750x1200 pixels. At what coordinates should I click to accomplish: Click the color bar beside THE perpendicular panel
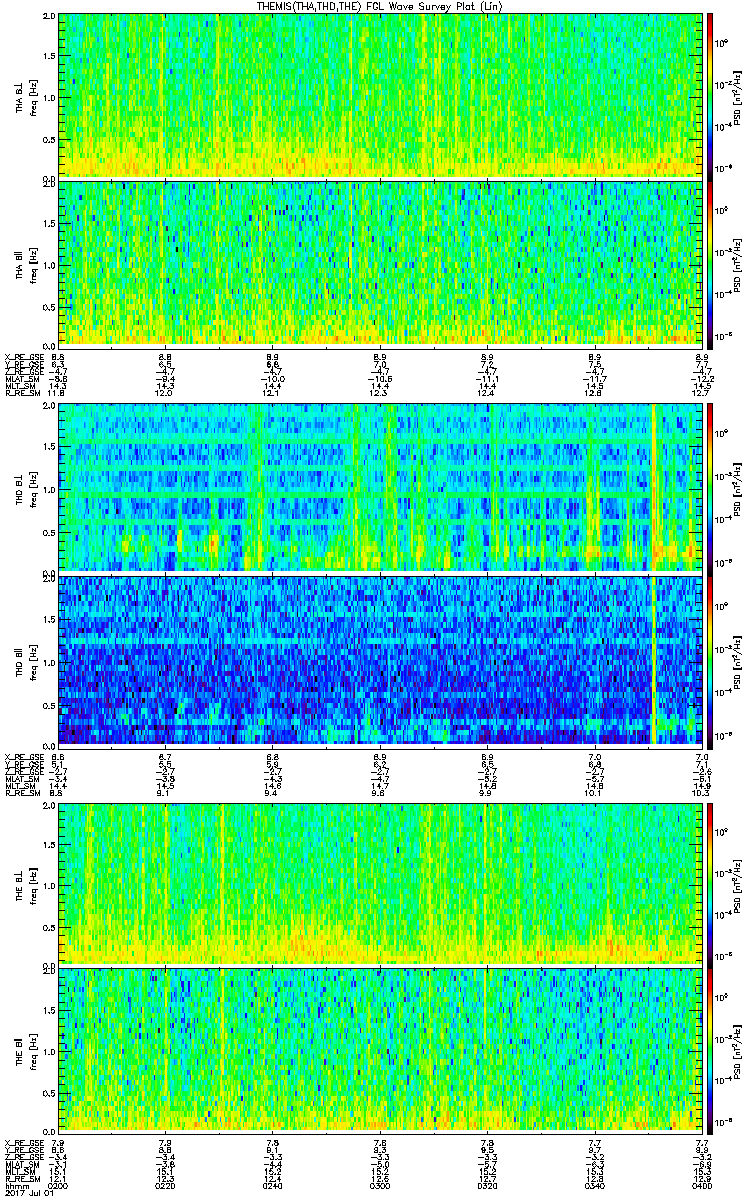click(x=710, y=882)
